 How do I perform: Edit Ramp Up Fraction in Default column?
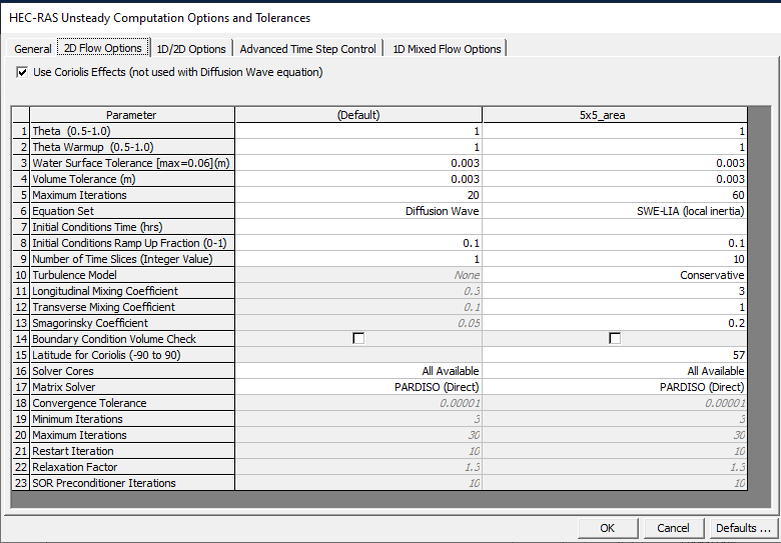[358, 243]
